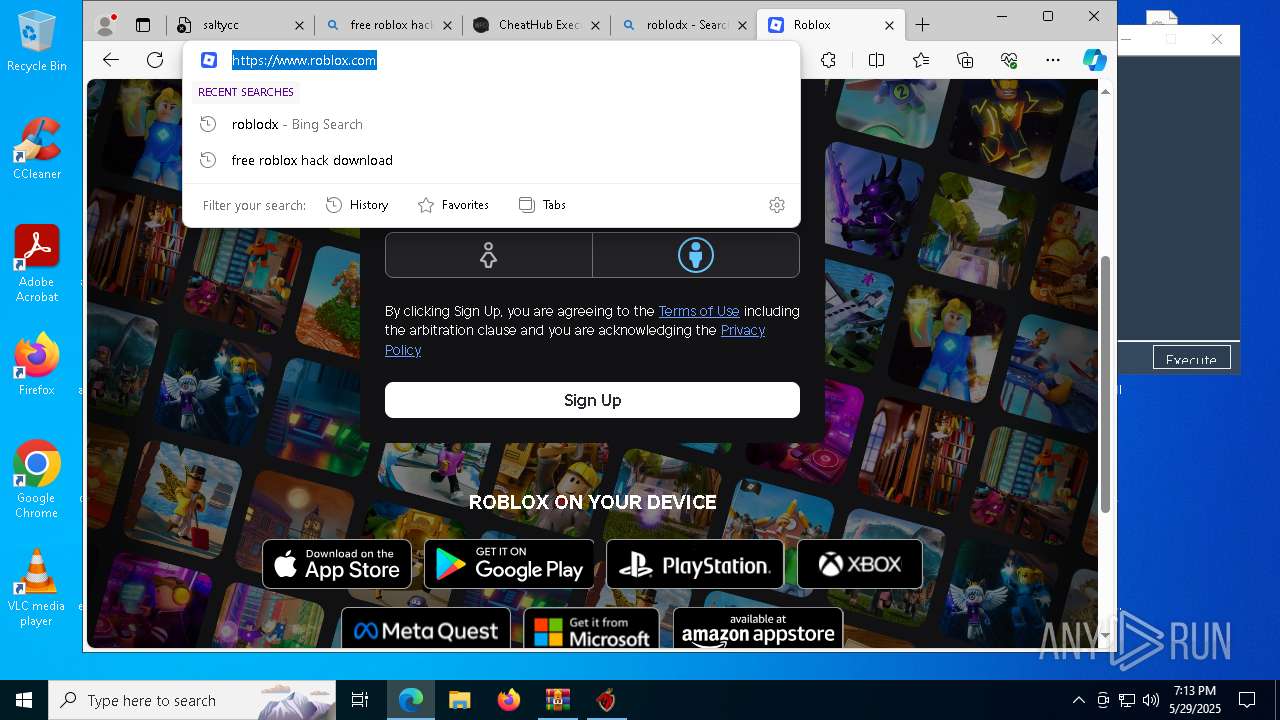
Task: Open the notification center icon
Action: click(x=1247, y=700)
